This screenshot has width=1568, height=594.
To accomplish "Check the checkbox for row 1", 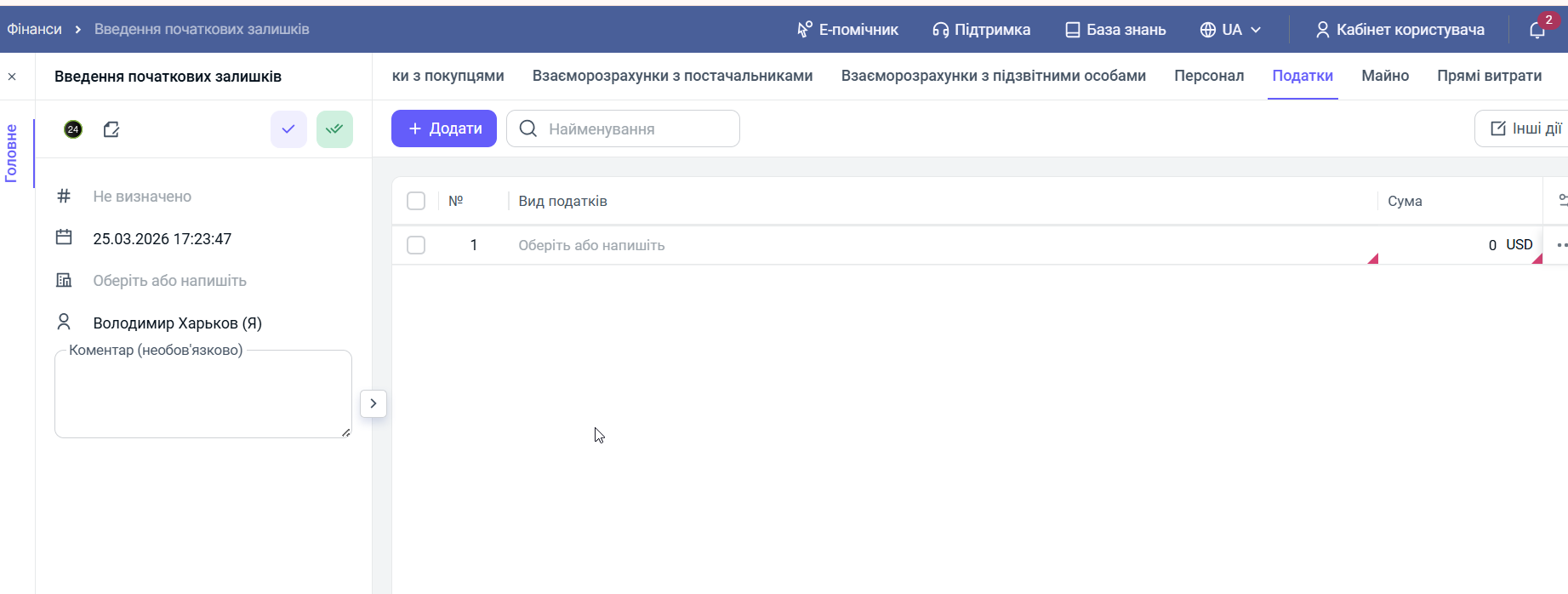I will tap(416, 245).
